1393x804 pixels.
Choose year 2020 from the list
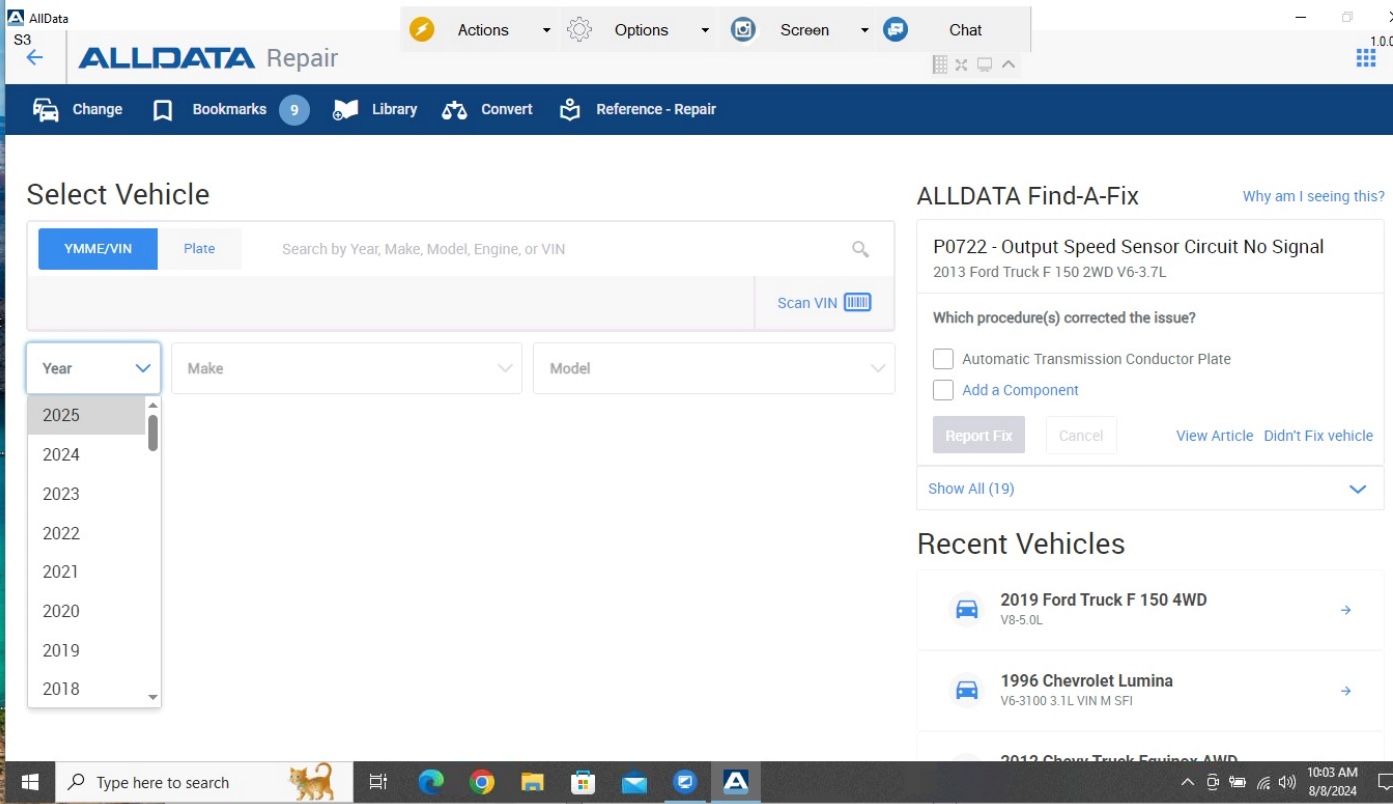pos(87,611)
